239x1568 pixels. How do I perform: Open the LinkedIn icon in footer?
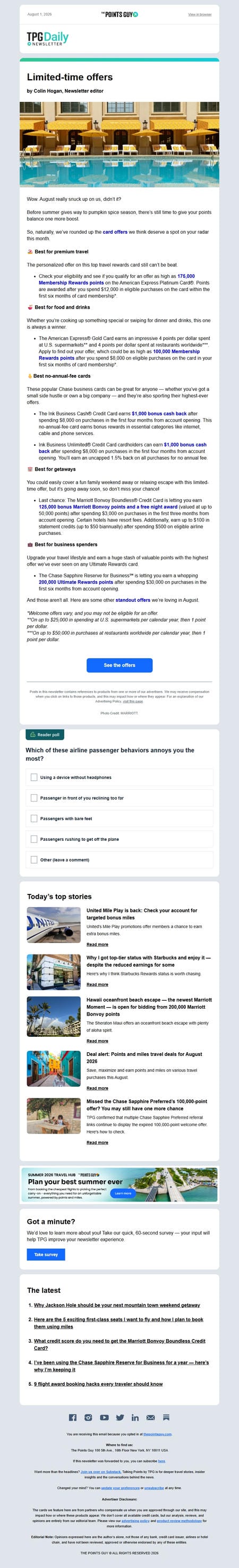tap(135, 1417)
